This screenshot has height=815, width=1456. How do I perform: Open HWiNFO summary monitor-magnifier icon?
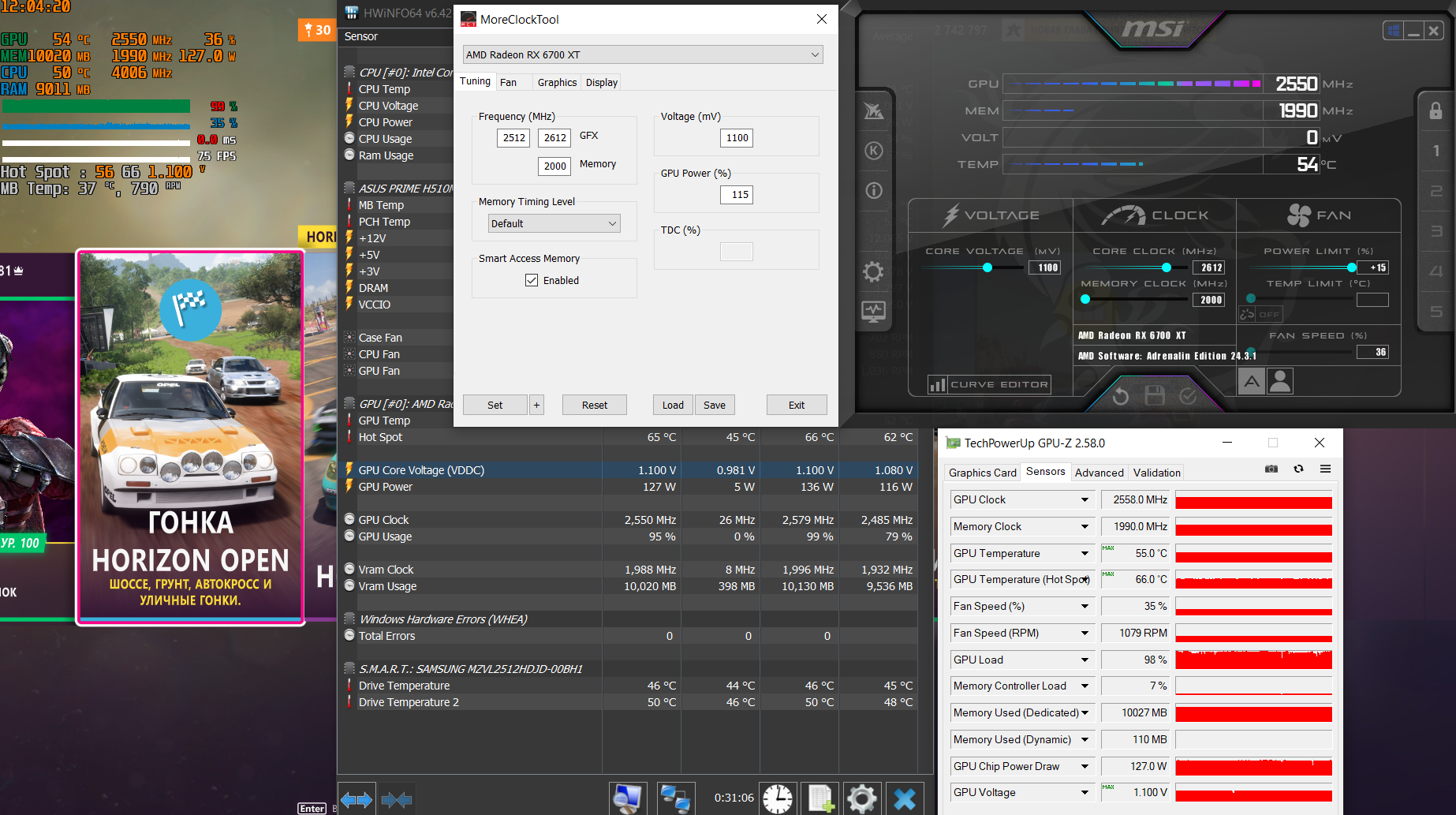(x=628, y=798)
